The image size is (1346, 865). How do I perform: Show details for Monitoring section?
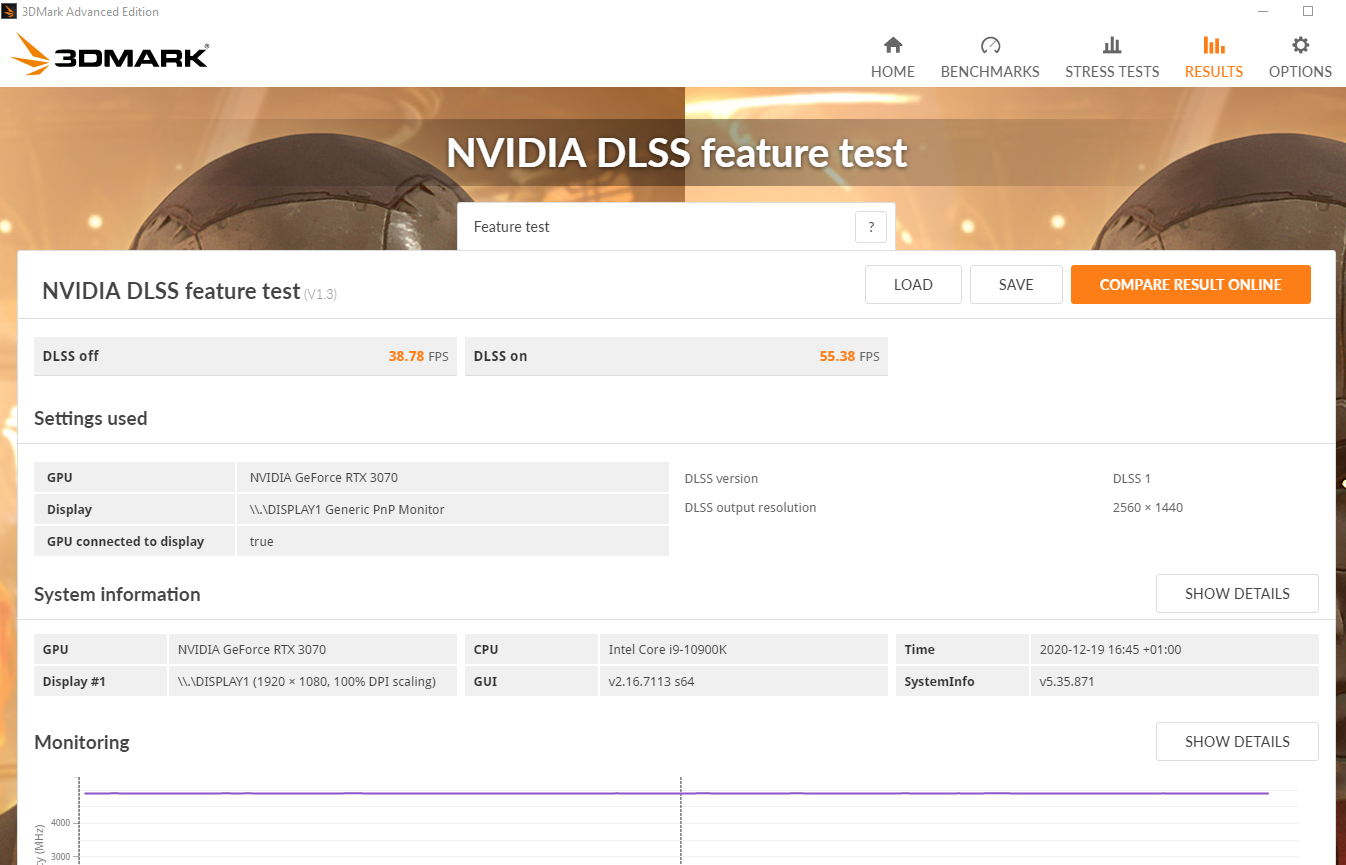click(1237, 742)
